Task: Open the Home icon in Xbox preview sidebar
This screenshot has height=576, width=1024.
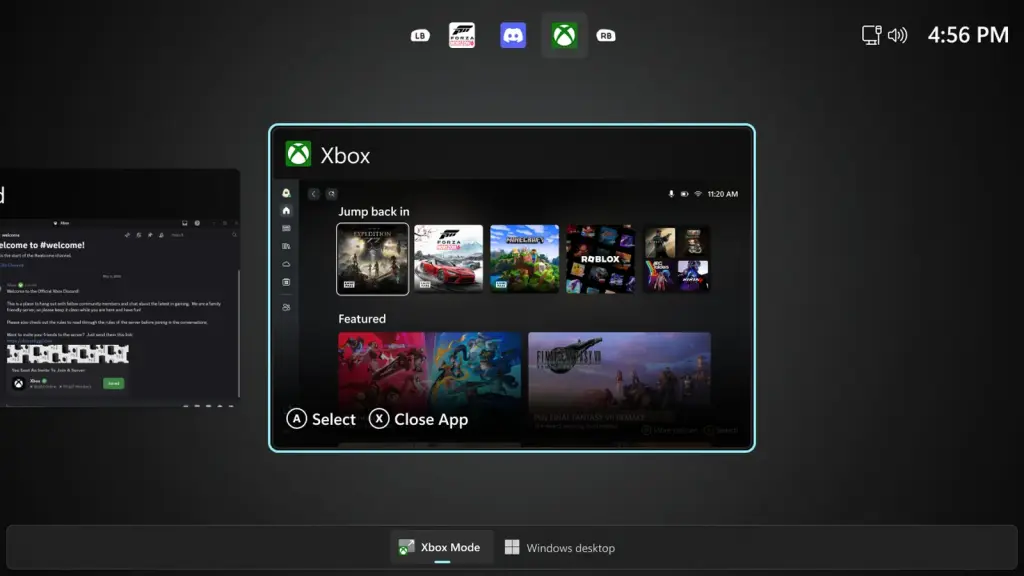Action: pos(286,210)
